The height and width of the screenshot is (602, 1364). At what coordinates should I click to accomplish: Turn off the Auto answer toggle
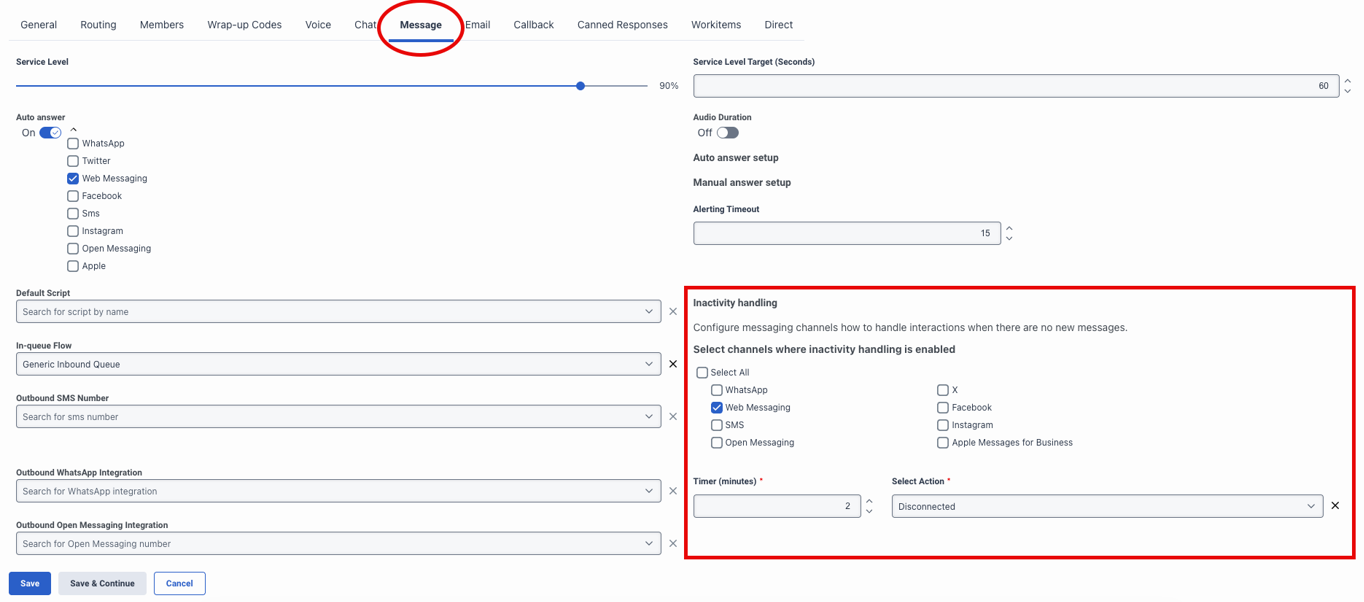pyautogui.click(x=50, y=133)
